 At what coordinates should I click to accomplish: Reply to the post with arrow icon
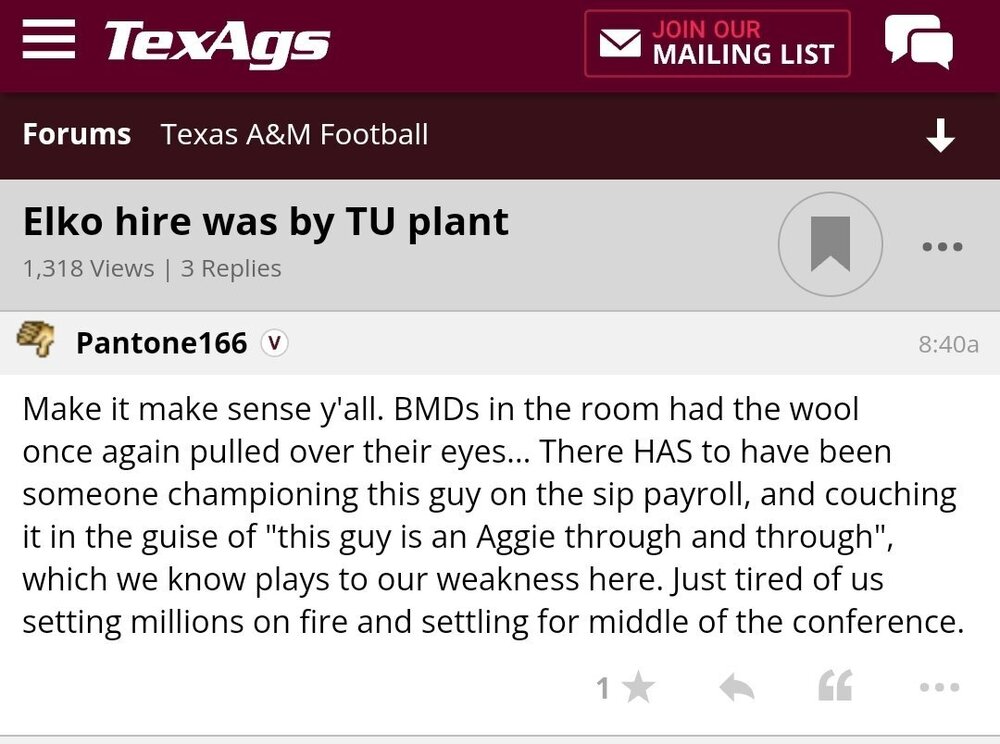point(736,687)
